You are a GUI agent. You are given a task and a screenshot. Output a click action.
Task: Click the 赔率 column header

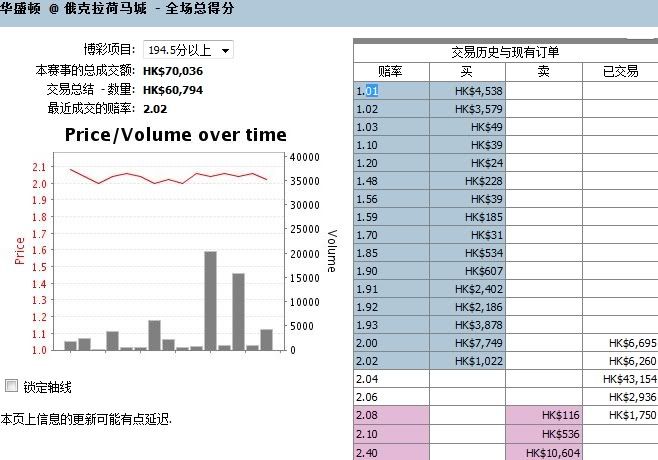pyautogui.click(x=391, y=72)
